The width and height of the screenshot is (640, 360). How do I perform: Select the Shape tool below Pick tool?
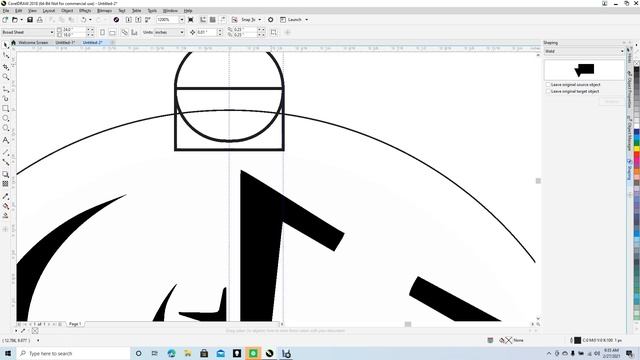click(6, 56)
